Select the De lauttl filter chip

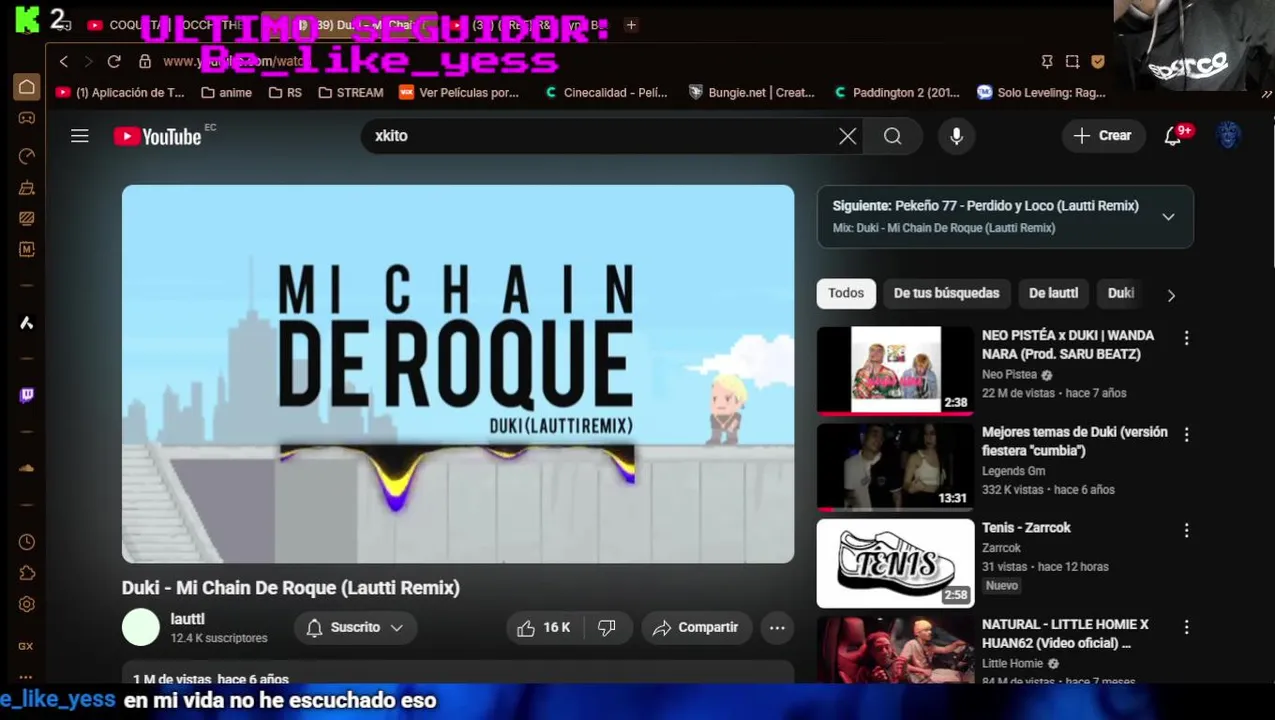1053,293
